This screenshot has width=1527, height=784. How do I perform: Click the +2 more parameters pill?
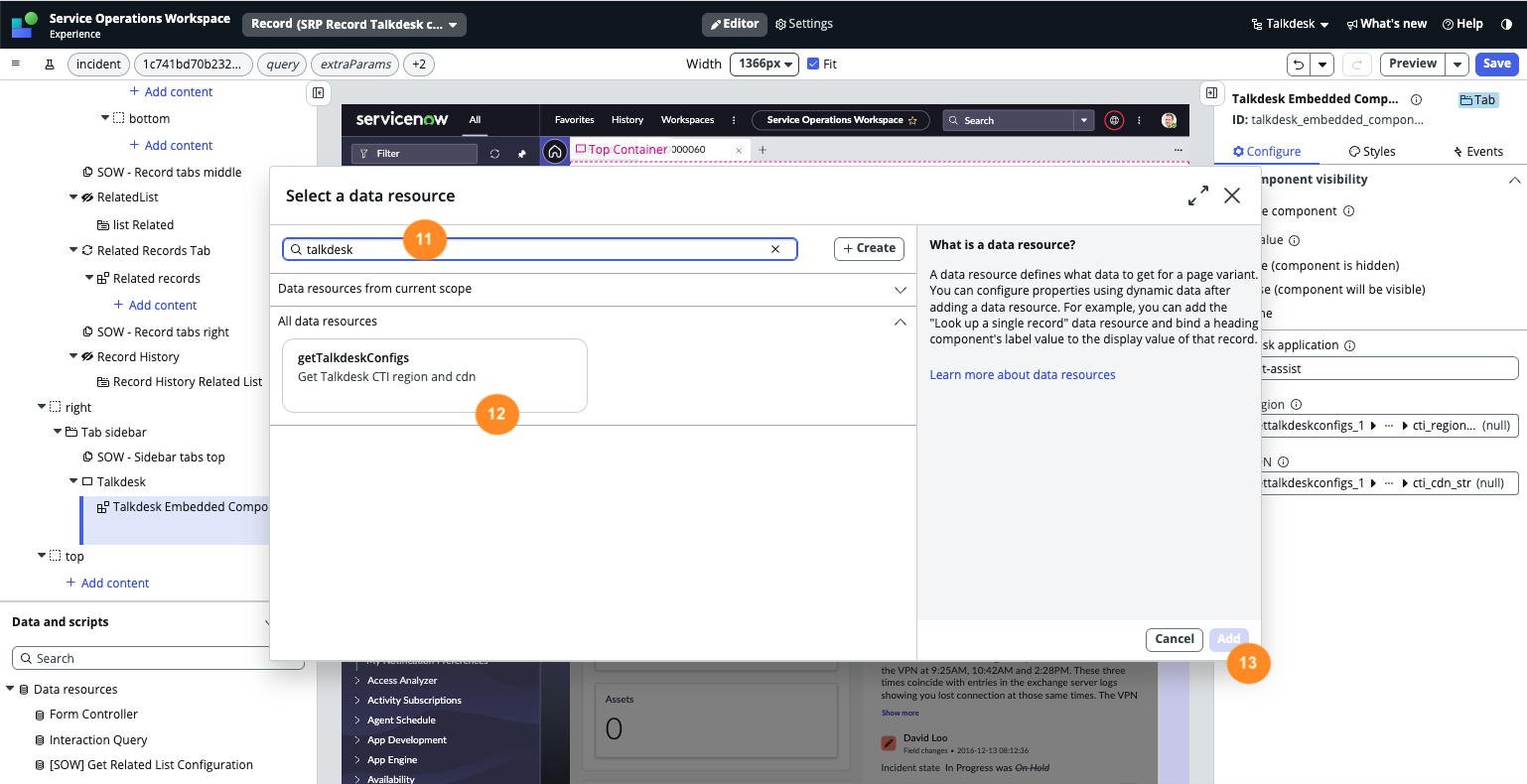(x=419, y=65)
